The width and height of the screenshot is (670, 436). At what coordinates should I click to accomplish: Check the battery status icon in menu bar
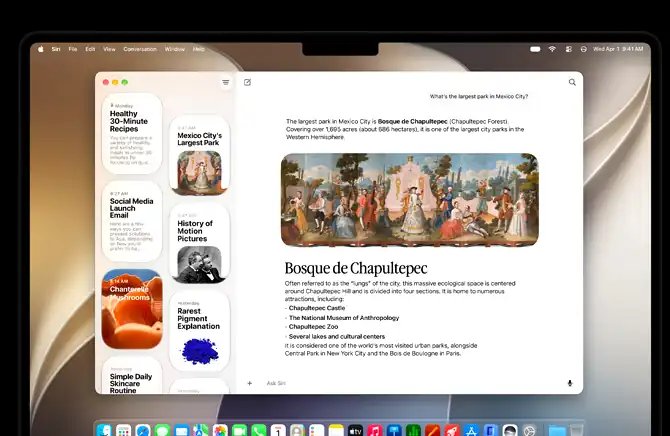pyautogui.click(x=535, y=49)
